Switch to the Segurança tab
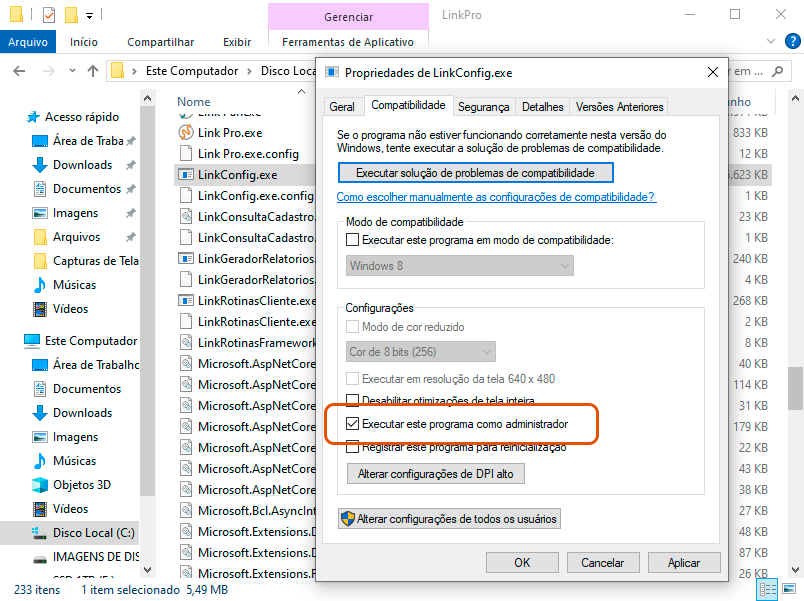Screen dimensions: 804x601 point(483,107)
